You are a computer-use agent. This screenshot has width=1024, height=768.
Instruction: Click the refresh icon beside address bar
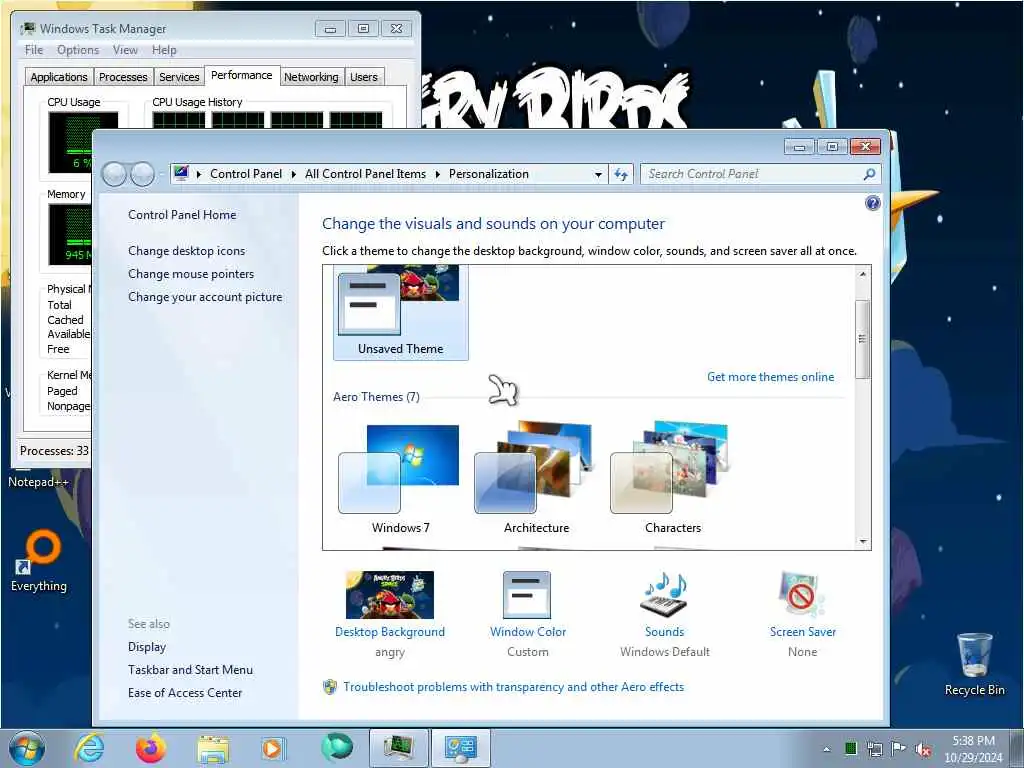(621, 174)
